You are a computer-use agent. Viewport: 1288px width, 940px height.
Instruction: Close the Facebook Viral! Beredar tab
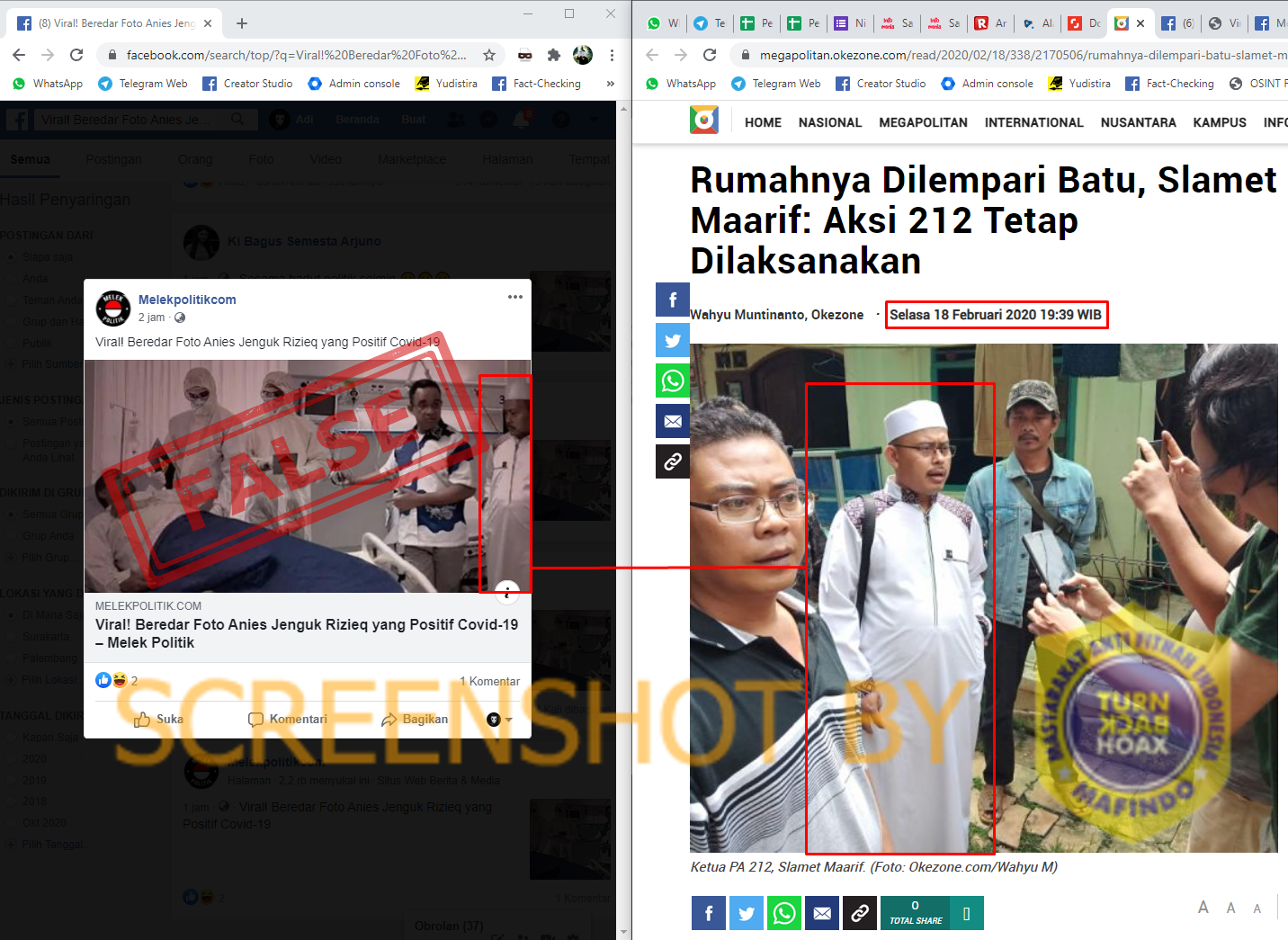(208, 23)
